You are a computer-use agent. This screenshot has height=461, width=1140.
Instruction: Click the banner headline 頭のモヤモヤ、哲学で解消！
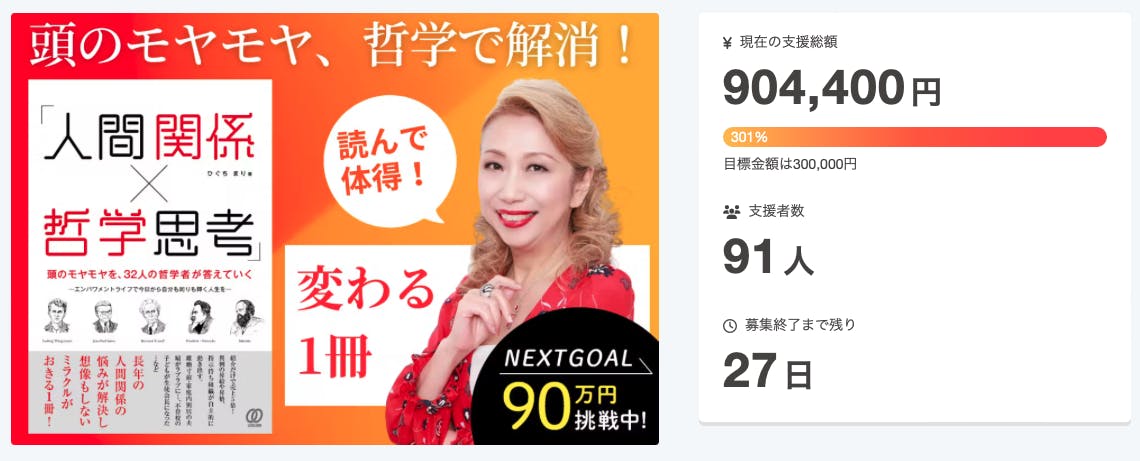click(331, 46)
